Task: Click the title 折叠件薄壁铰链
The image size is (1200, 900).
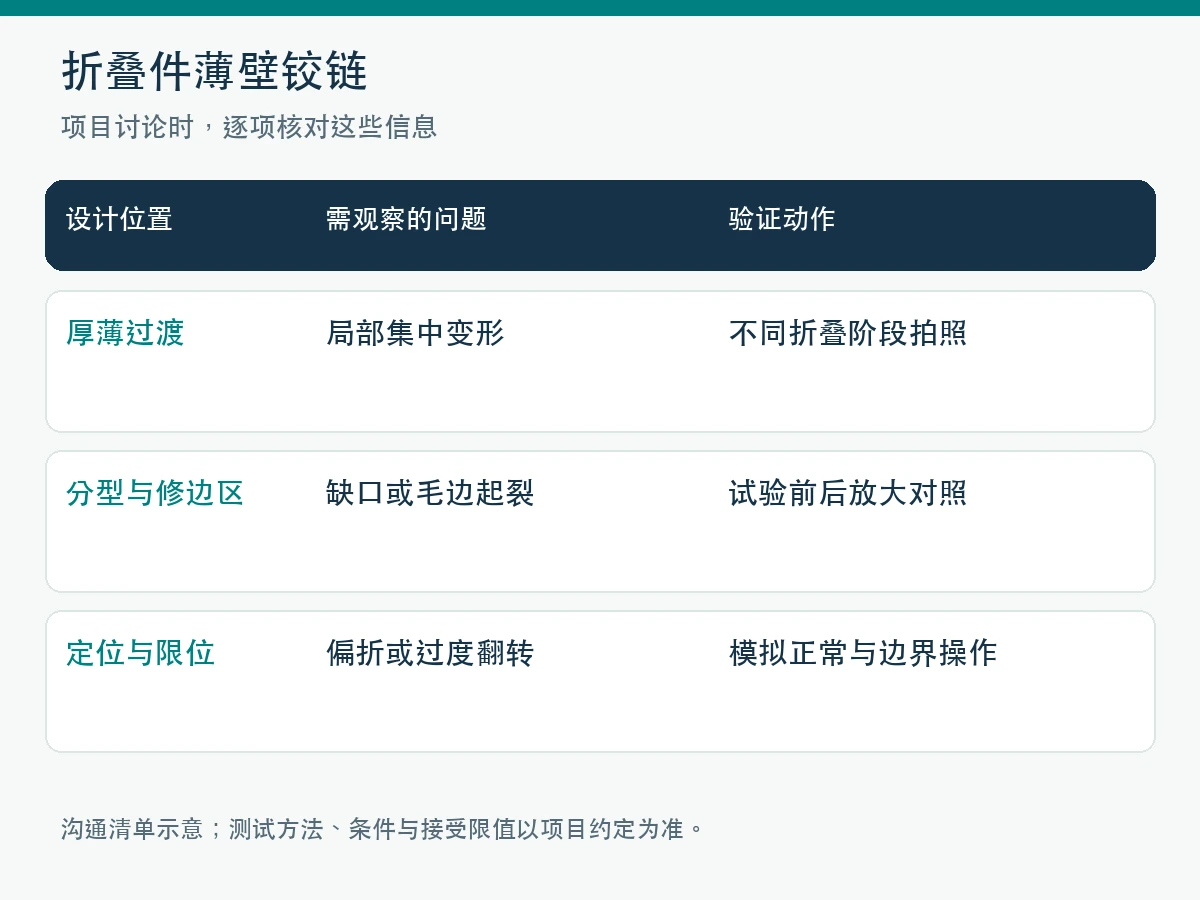Action: [215, 72]
